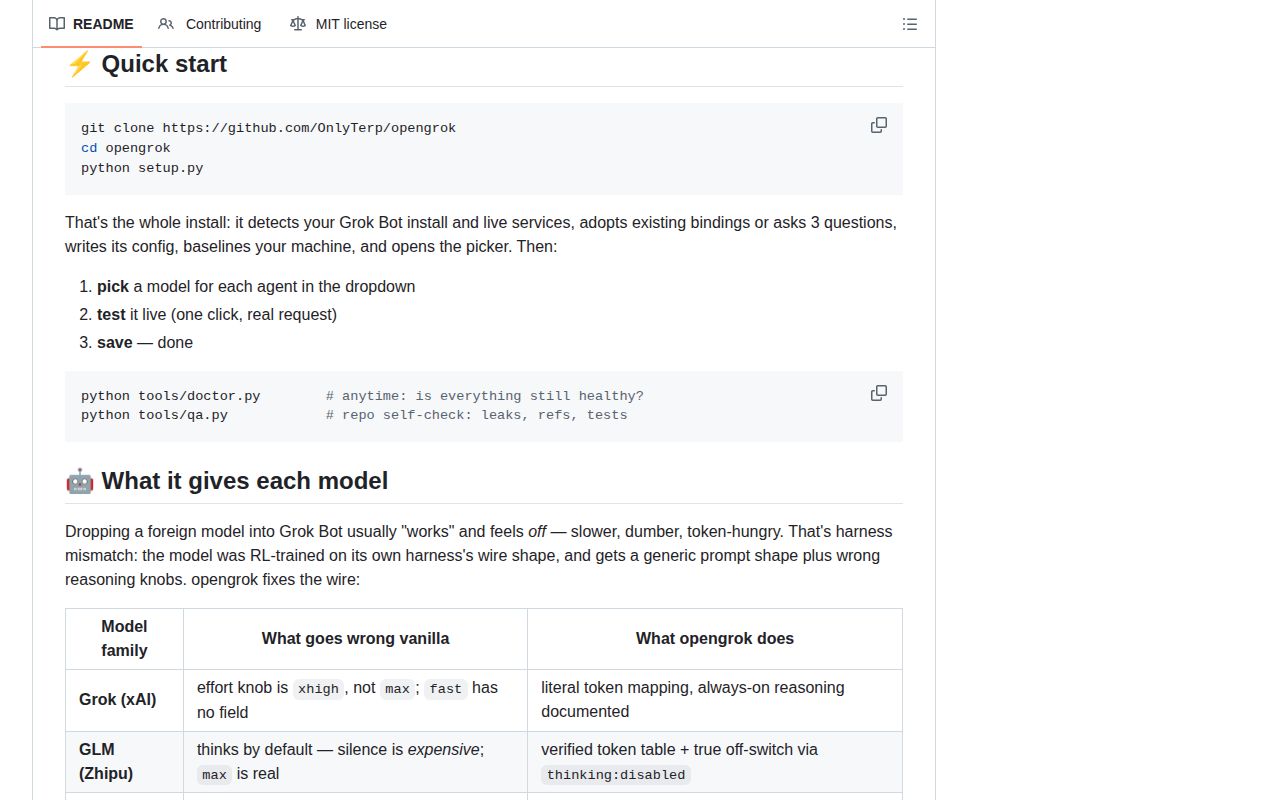Click 'literal token mapping' table cell
Image resolution: width=1280 pixels, height=800 pixels.
coord(715,700)
